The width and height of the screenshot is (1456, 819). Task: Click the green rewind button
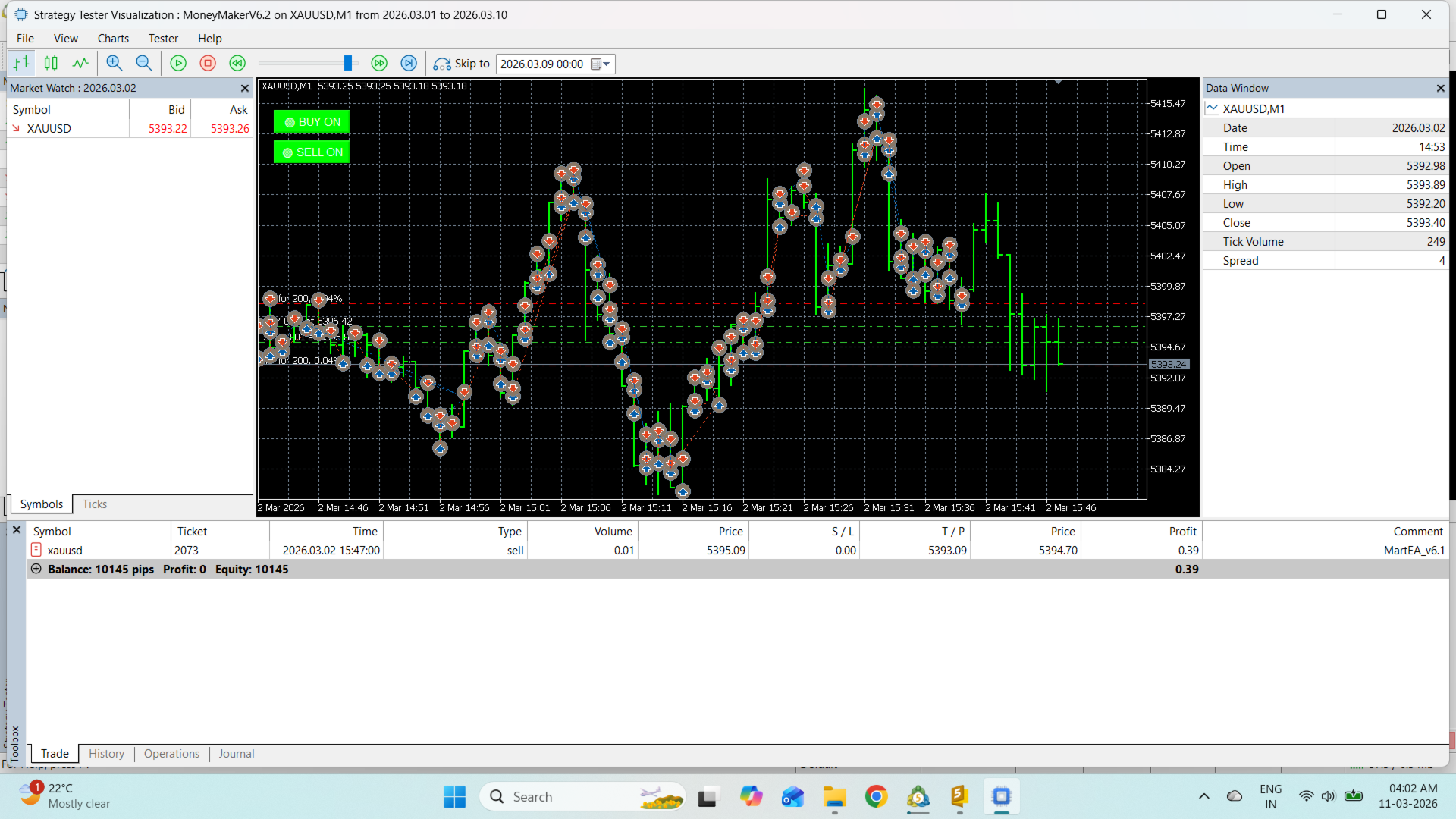click(237, 64)
